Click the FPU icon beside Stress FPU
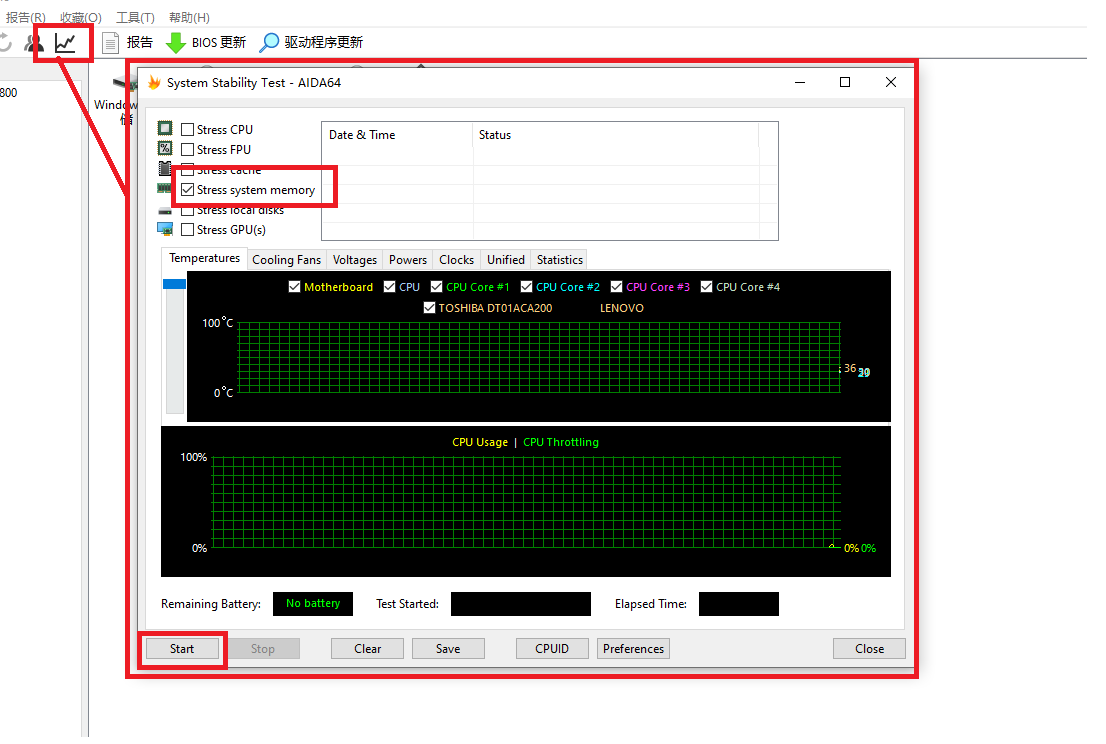The width and height of the screenshot is (1106, 744). coord(165,149)
